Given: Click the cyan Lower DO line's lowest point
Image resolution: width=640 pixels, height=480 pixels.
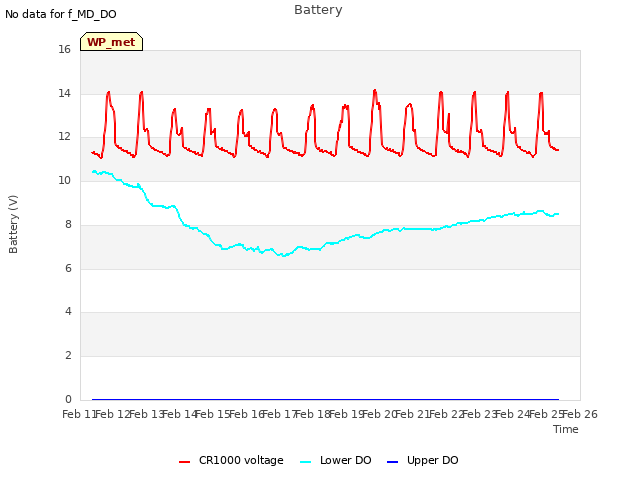Looking at the screenshot, I should tap(283, 256).
